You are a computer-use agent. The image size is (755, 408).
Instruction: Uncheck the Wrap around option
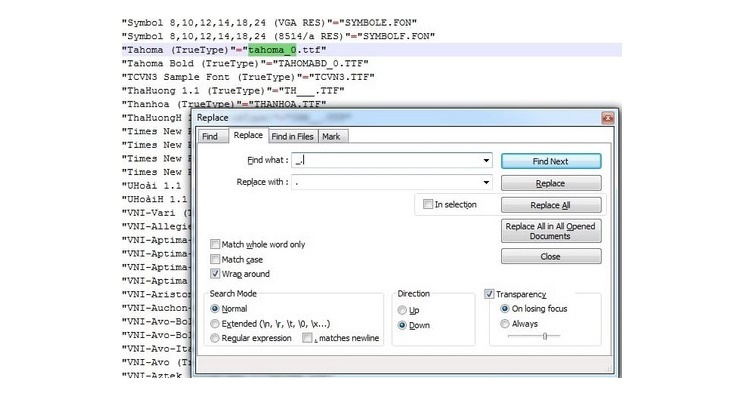tap(216, 274)
